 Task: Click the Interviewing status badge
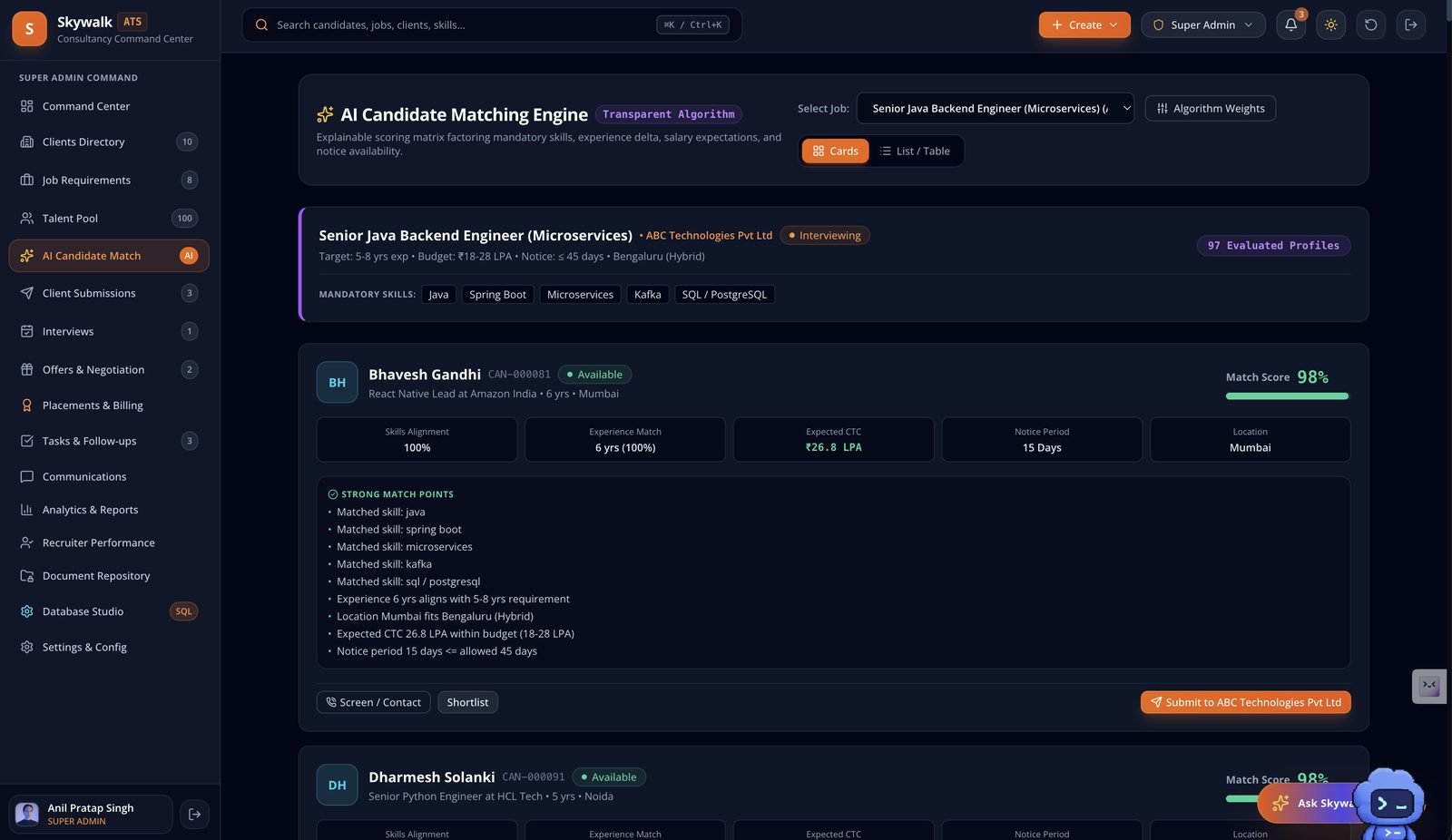click(x=825, y=235)
